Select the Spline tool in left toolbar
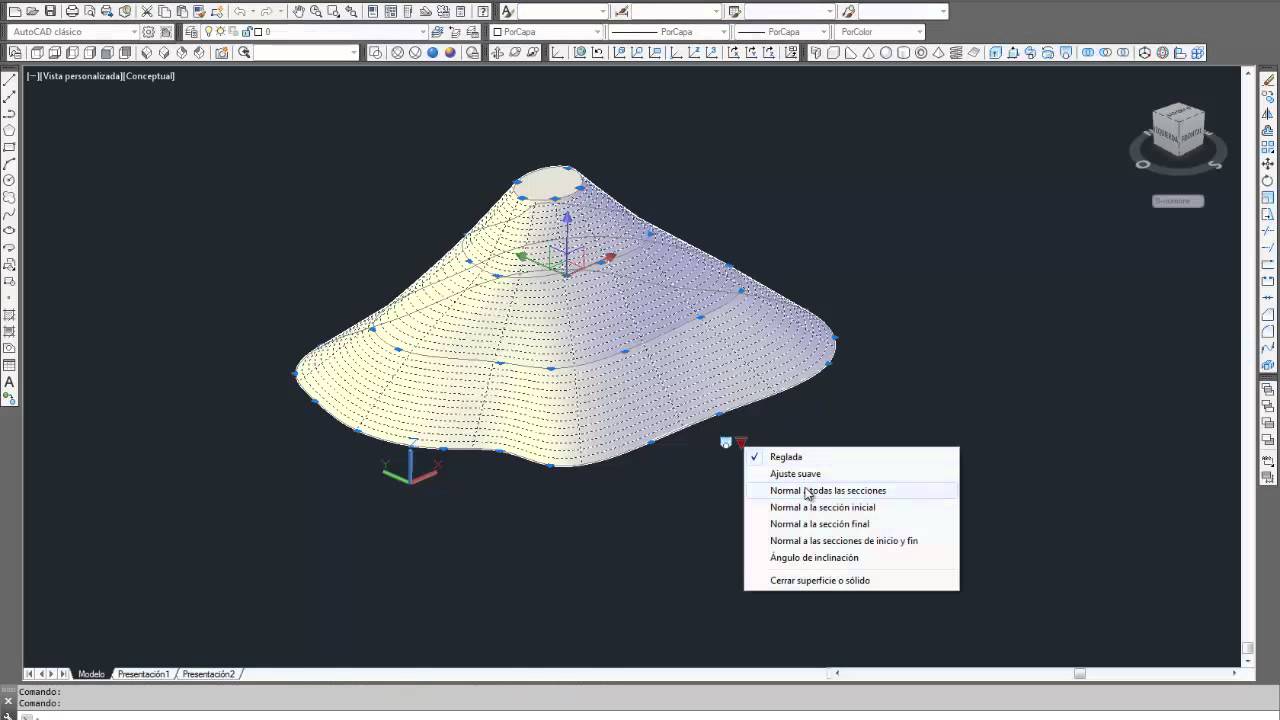 pyautogui.click(x=10, y=214)
